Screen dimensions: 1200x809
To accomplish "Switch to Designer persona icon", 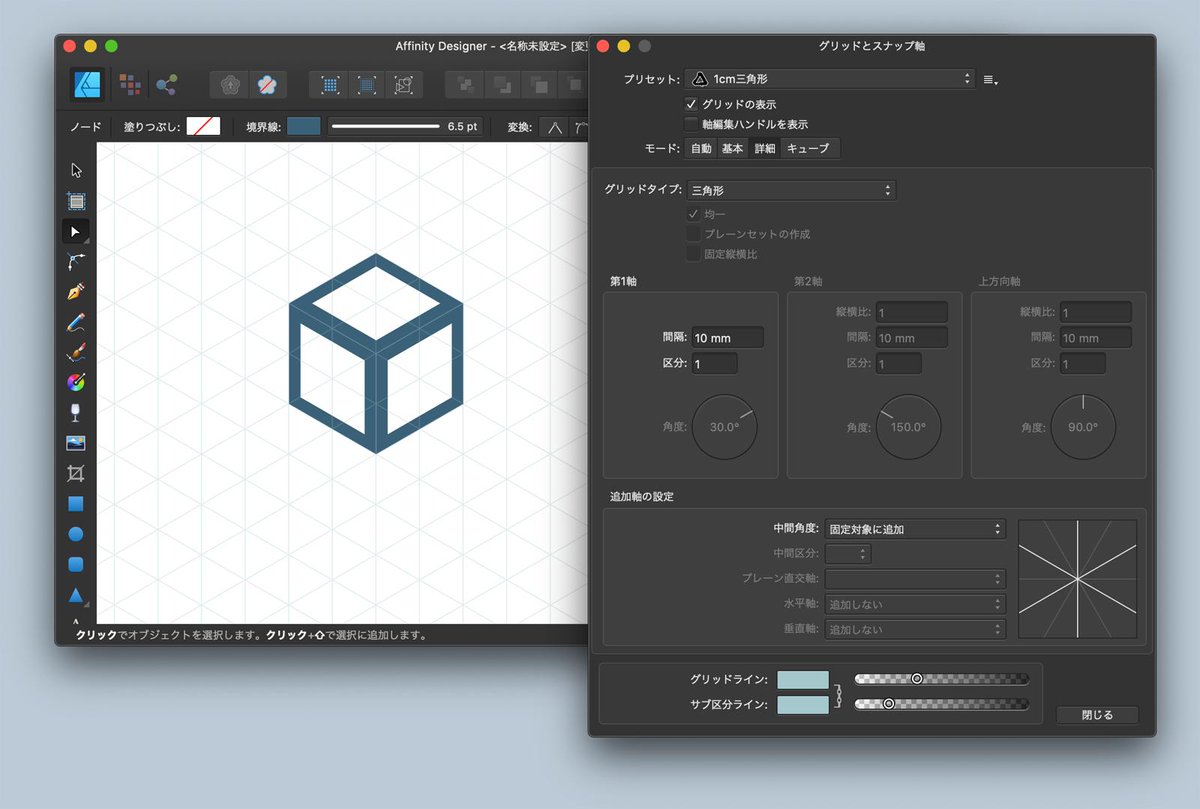I will 89,85.
